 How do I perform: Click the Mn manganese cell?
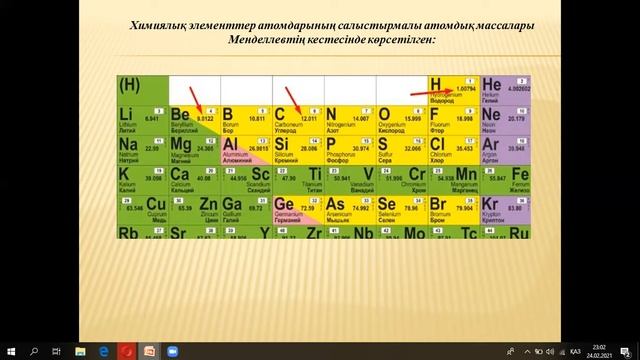[454, 180]
